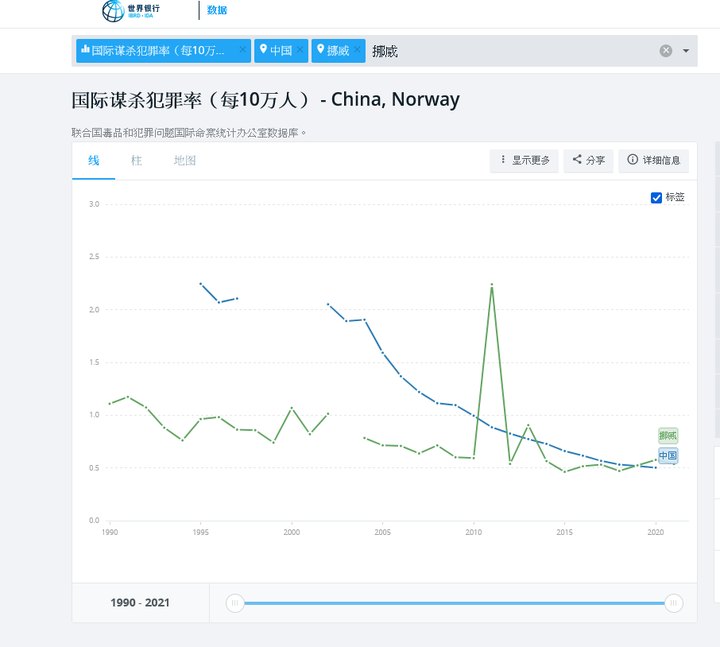Click the bar-chart icon in indicator chip

pos(85,49)
